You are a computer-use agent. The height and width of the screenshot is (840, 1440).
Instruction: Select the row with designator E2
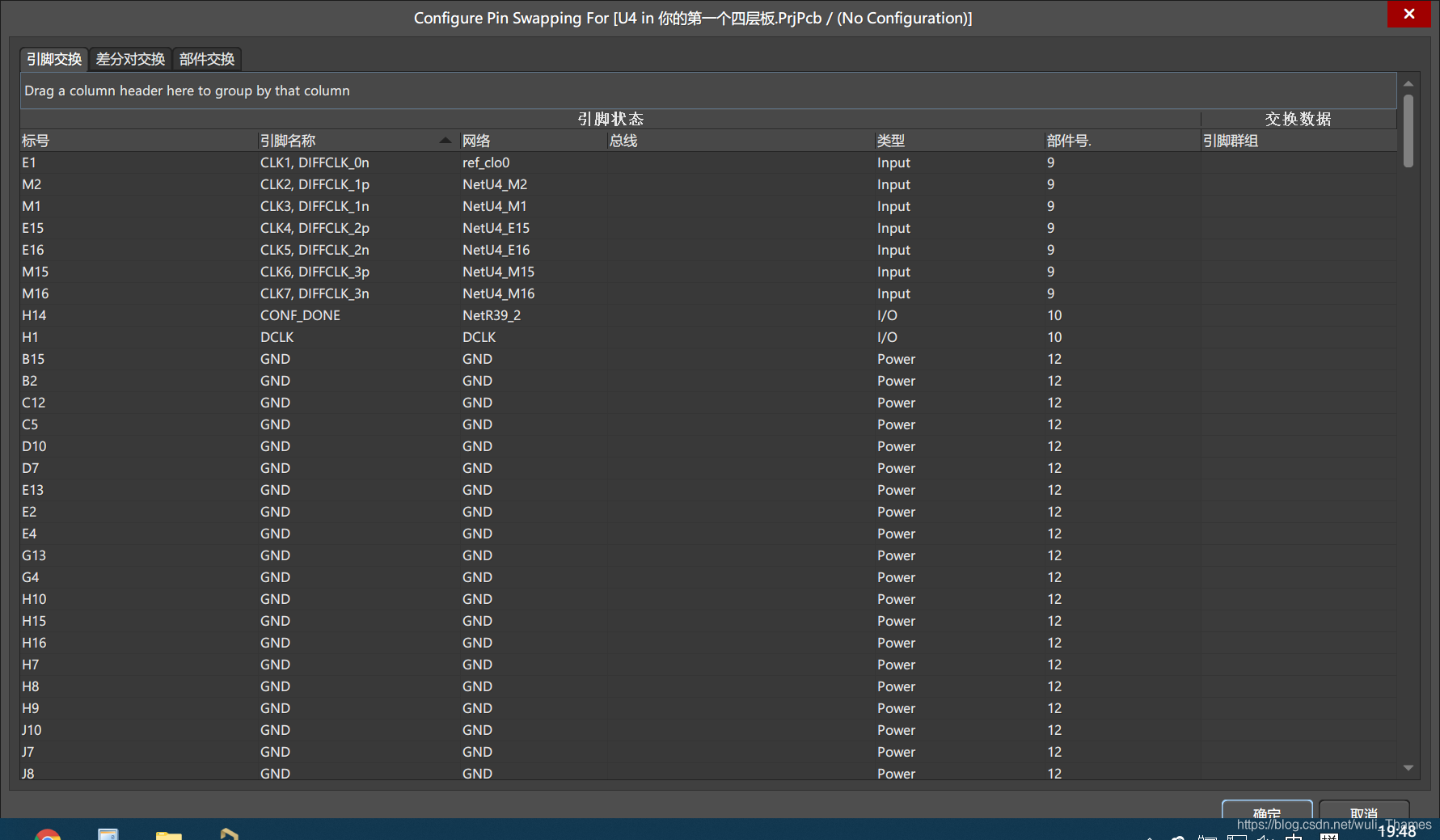708,512
